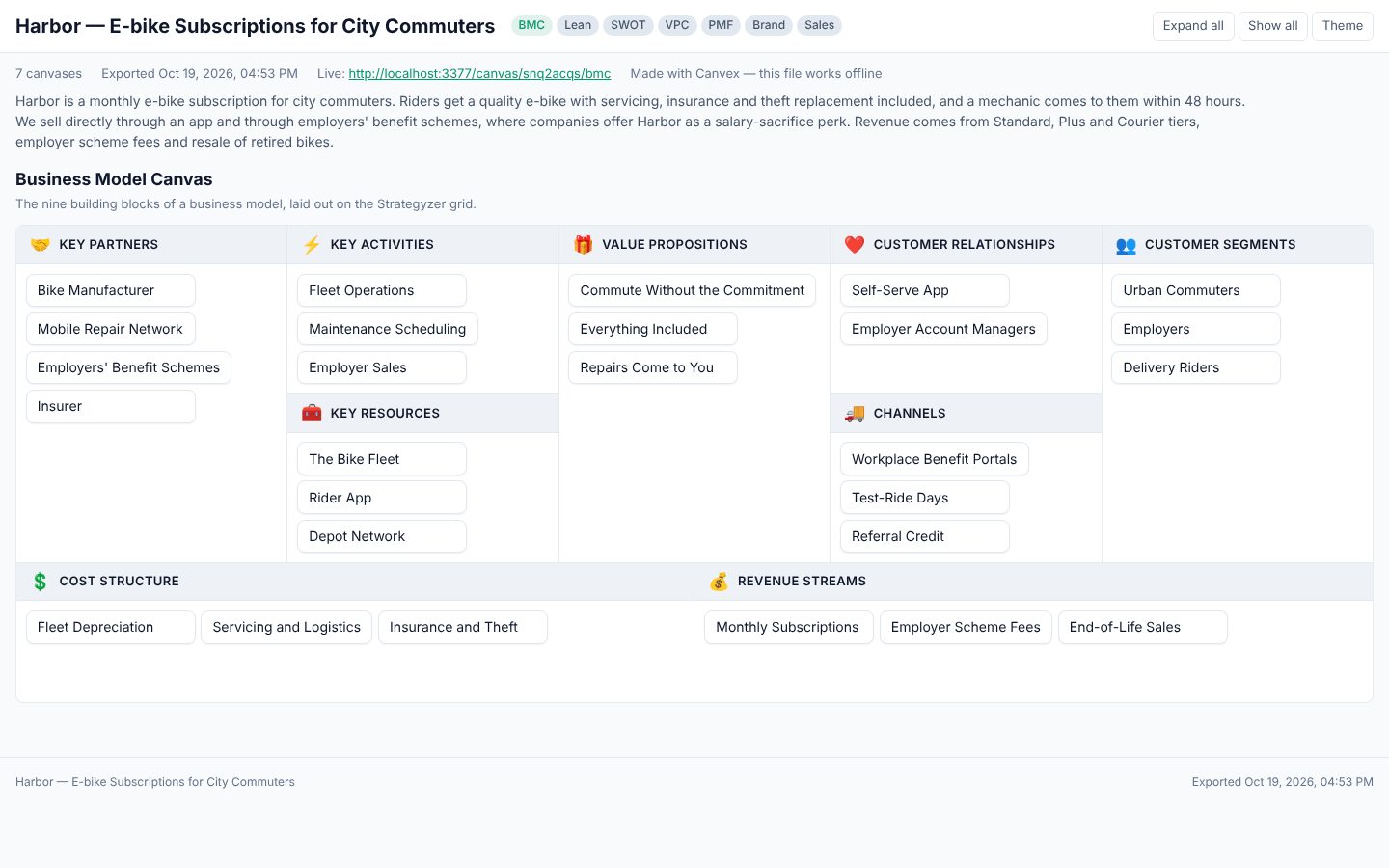Image resolution: width=1389 pixels, height=868 pixels.
Task: Expand the Insurer partner card
Action: [111, 406]
